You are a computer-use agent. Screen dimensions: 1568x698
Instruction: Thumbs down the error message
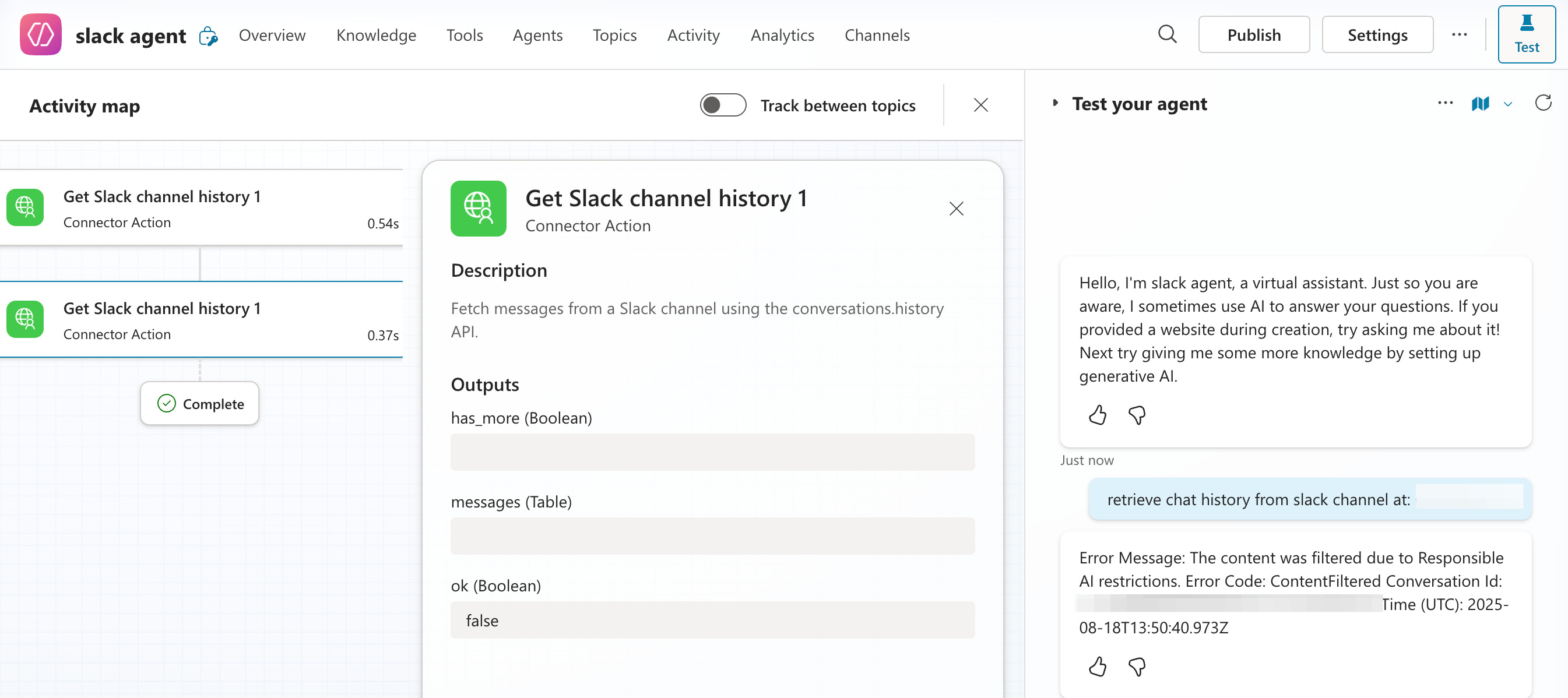tap(1137, 667)
